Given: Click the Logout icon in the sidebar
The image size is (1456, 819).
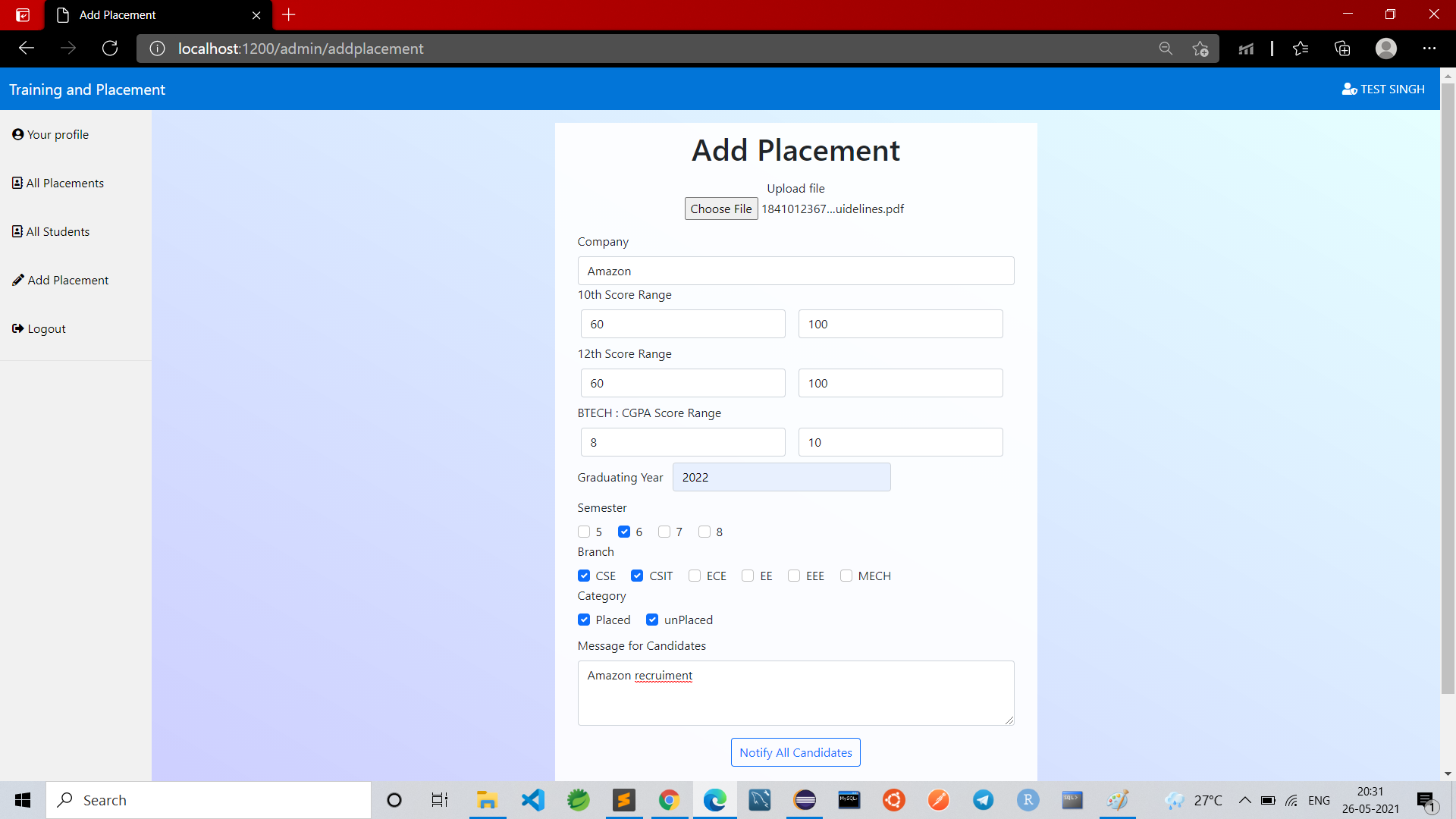Looking at the screenshot, I should (17, 328).
